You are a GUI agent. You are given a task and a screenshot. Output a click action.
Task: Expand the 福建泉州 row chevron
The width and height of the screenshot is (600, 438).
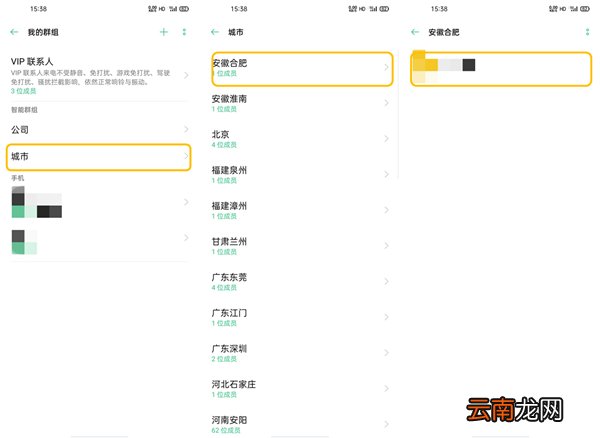pyautogui.click(x=386, y=174)
